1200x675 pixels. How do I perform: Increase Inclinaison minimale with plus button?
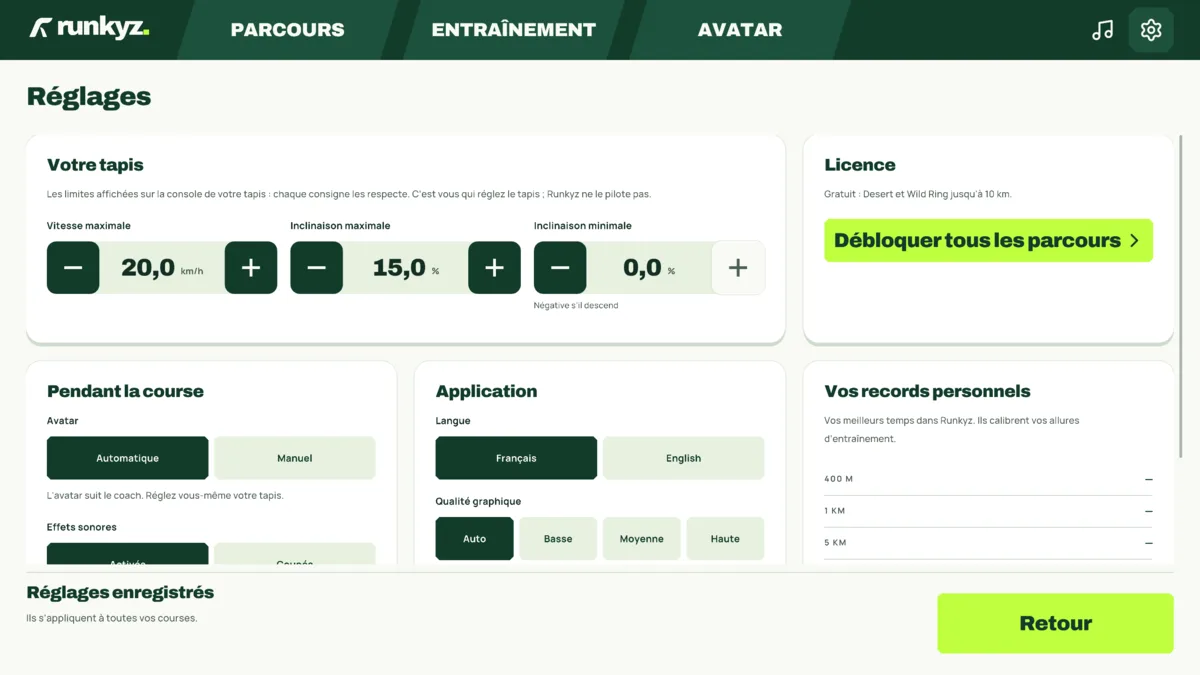tap(738, 268)
